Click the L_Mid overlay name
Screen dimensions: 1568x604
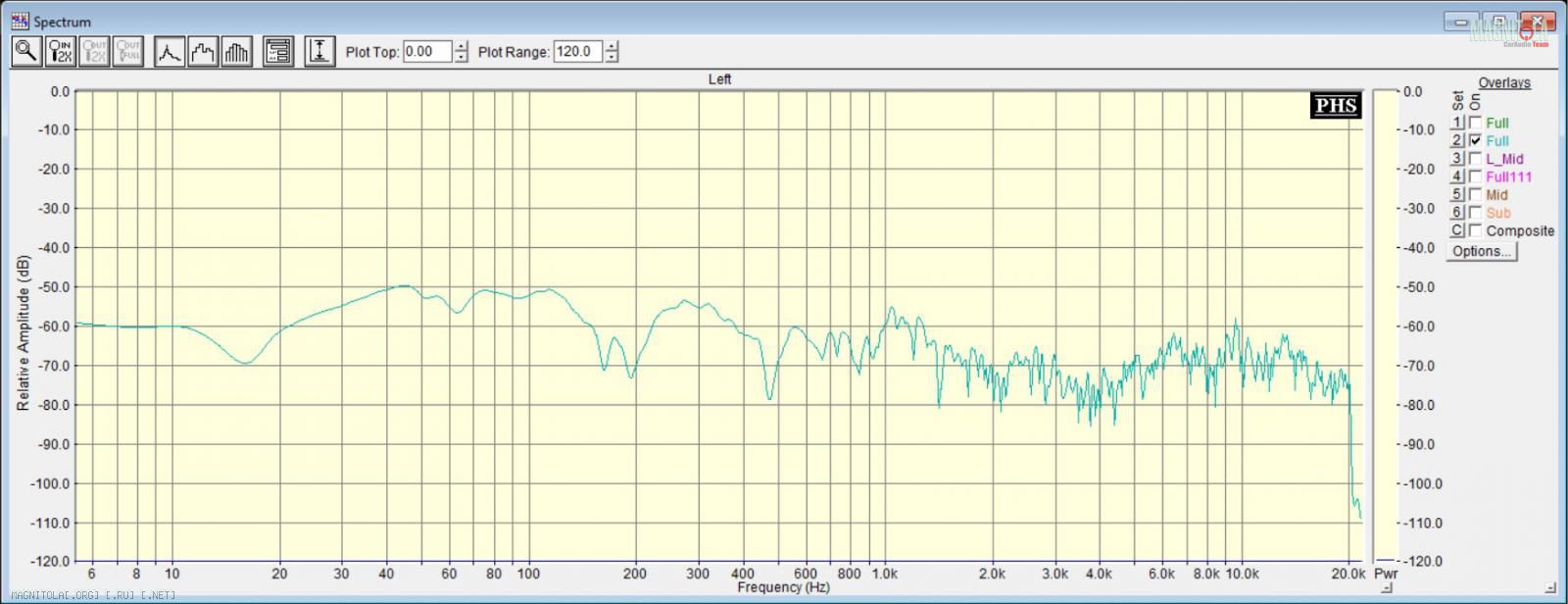(1504, 159)
